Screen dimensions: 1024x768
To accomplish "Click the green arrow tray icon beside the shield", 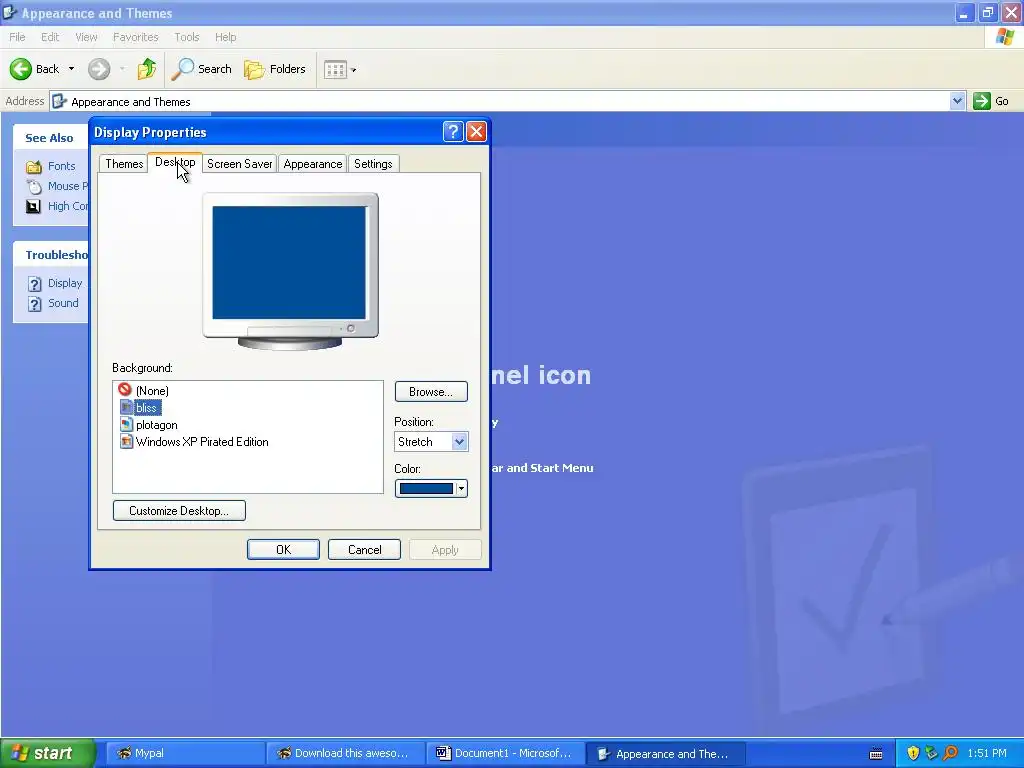I will [x=931, y=754].
